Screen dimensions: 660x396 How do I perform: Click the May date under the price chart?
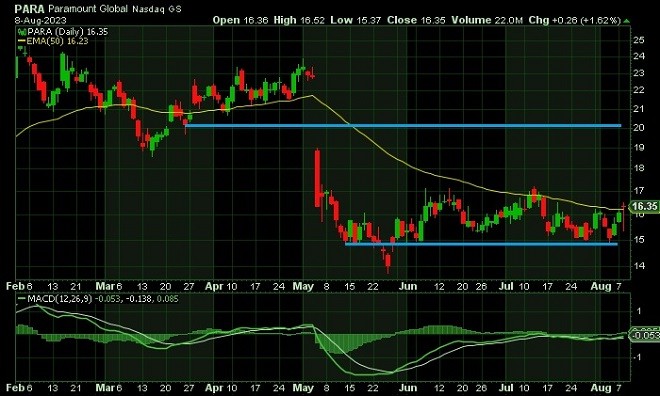[x=303, y=287]
